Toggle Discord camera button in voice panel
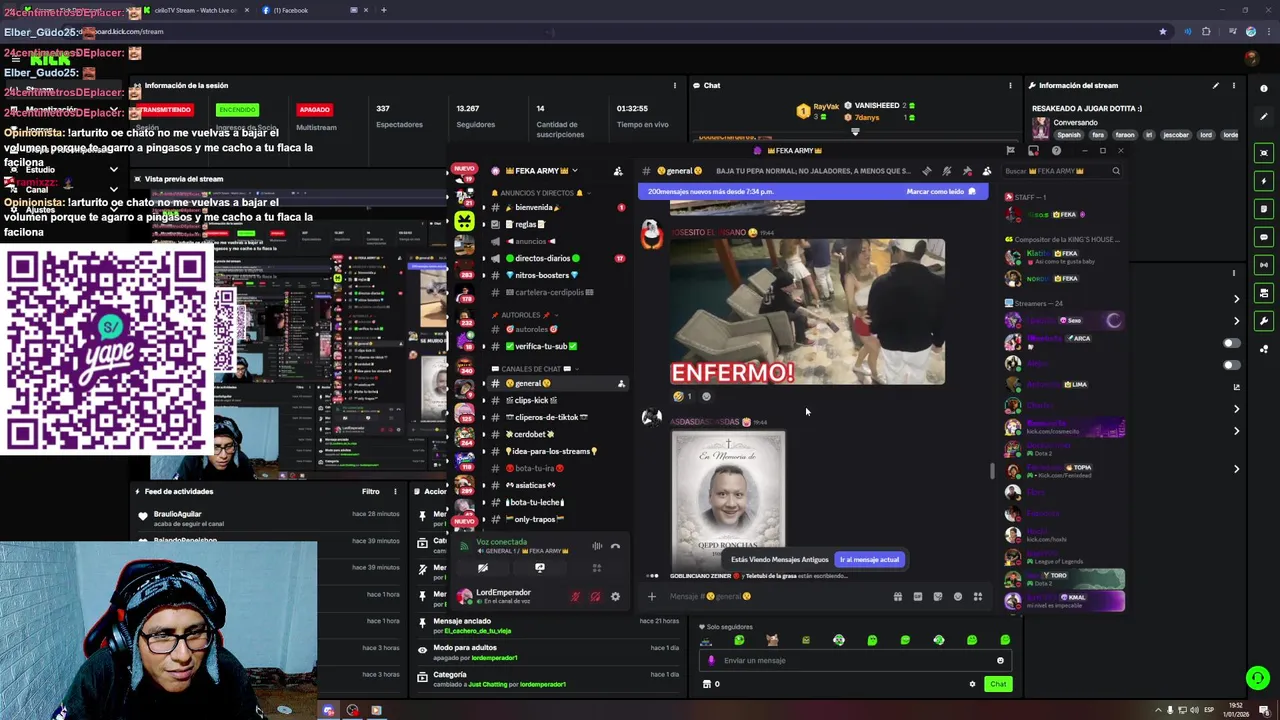The image size is (1280, 720). pyautogui.click(x=483, y=568)
